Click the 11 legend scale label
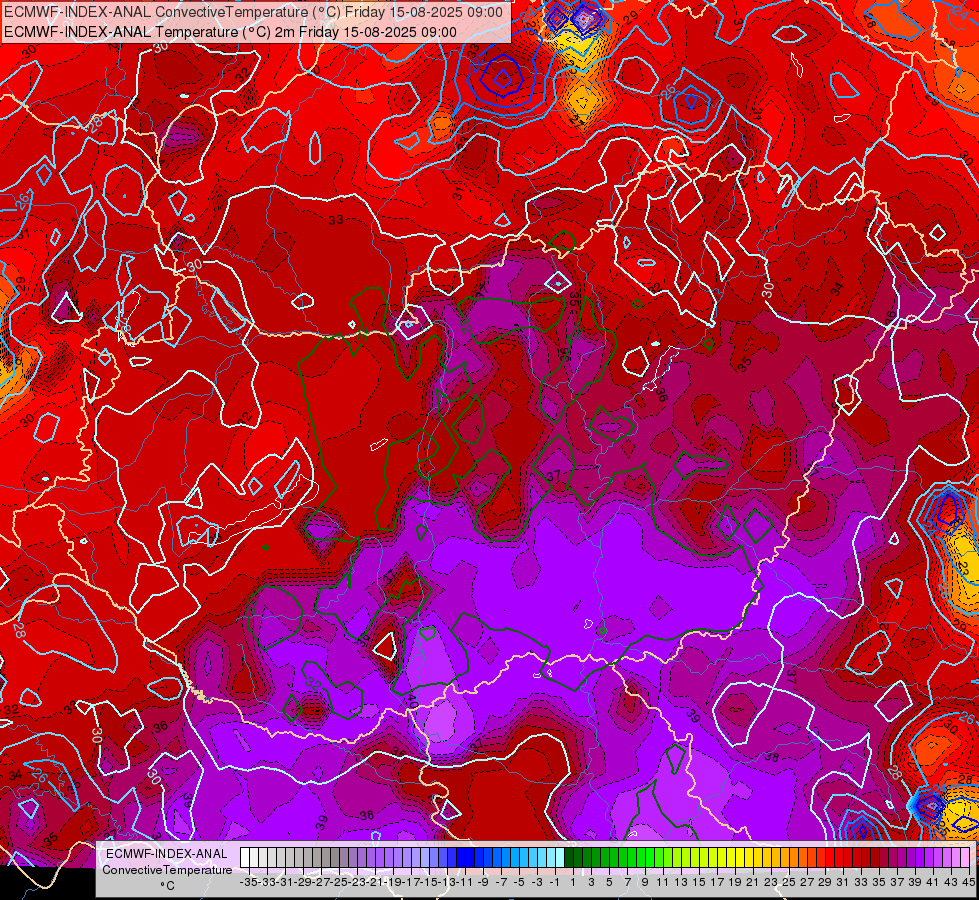The image size is (979, 900). [662, 882]
